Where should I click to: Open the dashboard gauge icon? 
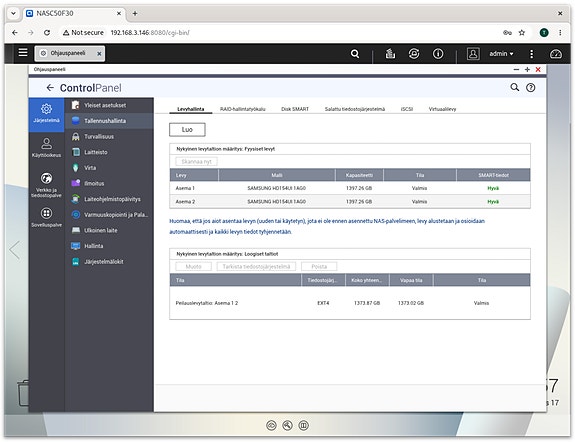click(556, 54)
